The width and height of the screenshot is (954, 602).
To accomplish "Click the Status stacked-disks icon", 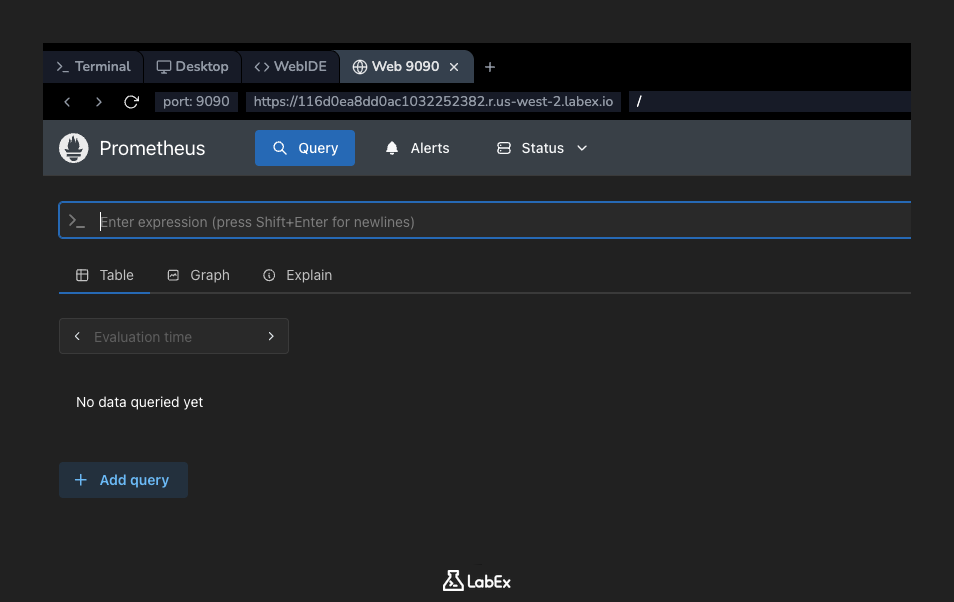I will (x=503, y=147).
